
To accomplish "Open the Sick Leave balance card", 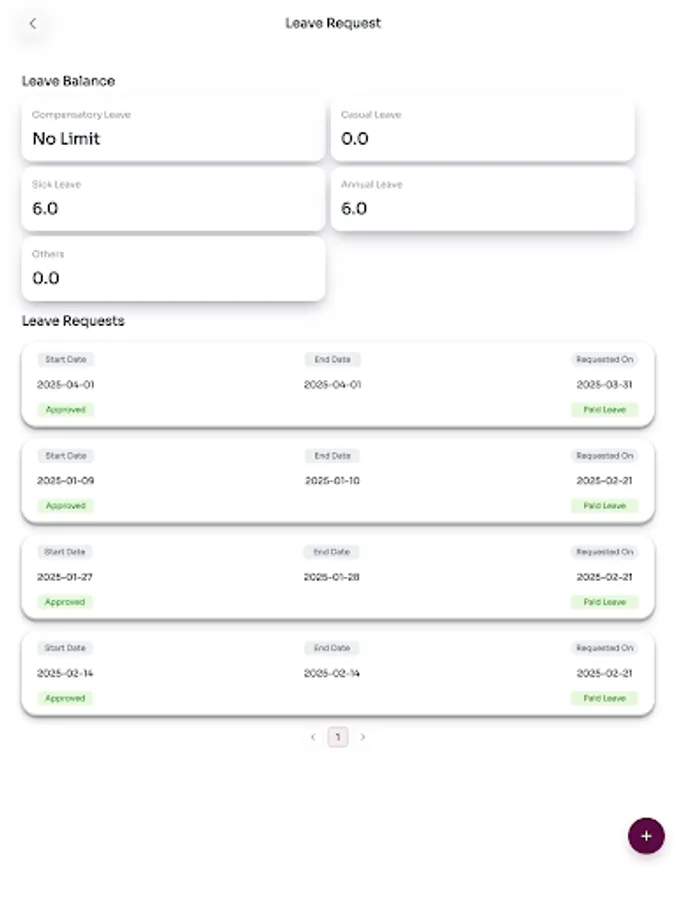I will pos(172,199).
